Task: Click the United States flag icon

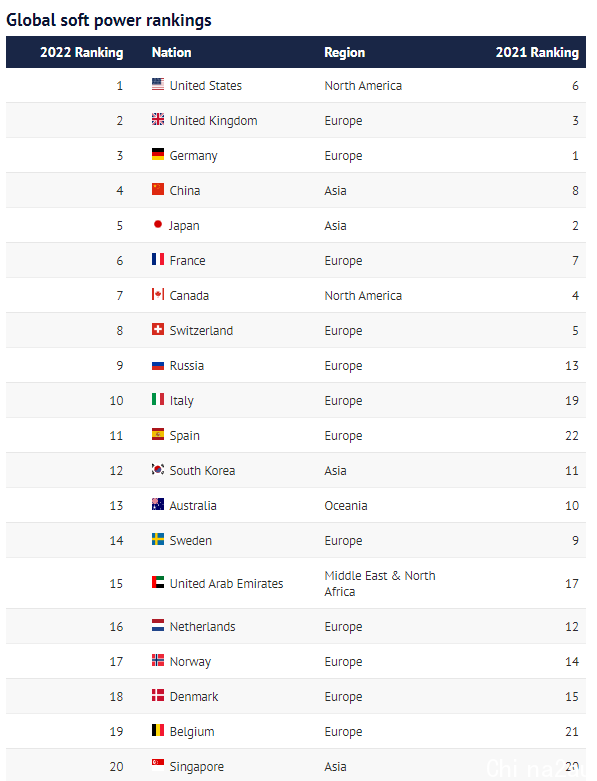Action: point(158,84)
